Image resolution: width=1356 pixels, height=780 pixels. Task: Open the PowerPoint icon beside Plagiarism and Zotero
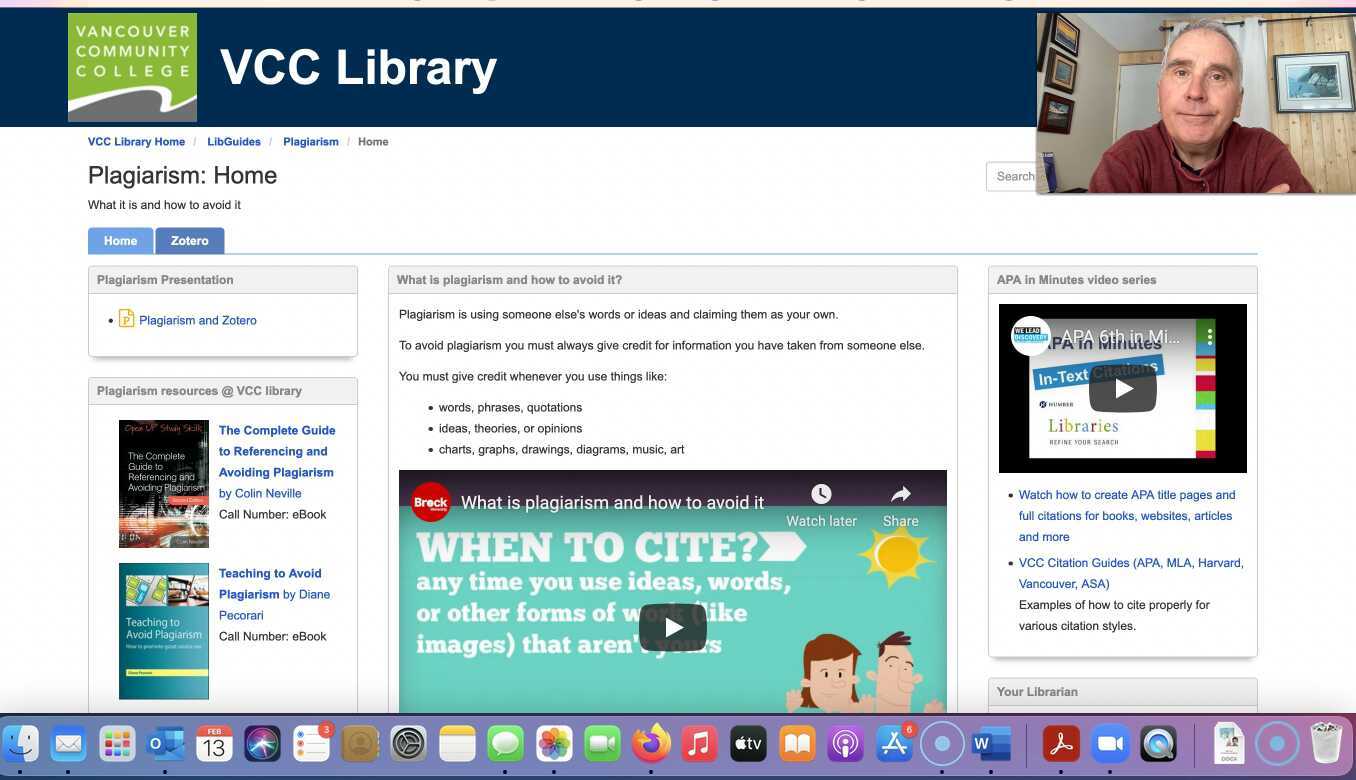[x=126, y=318]
